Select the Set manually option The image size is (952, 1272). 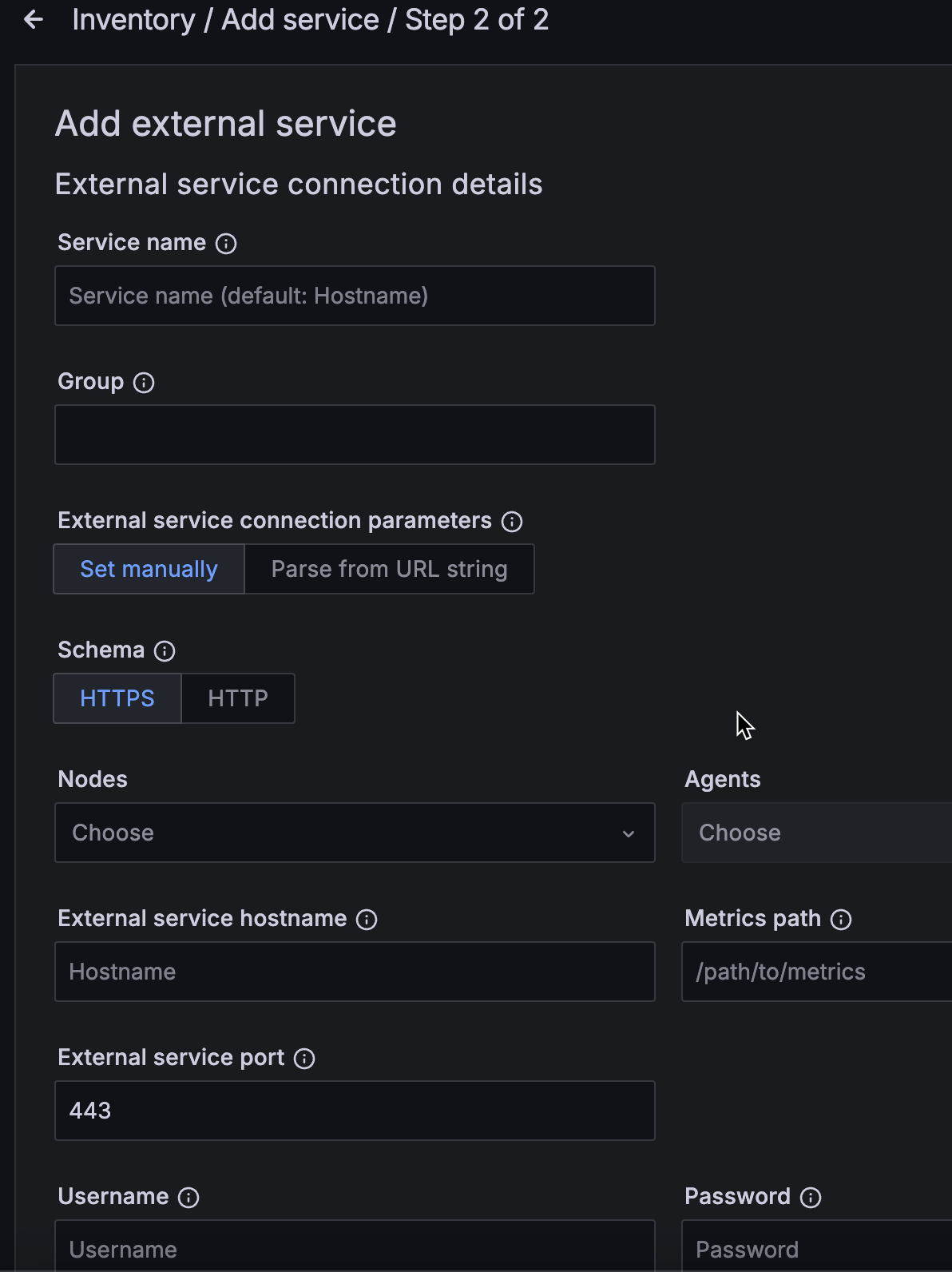(x=149, y=569)
